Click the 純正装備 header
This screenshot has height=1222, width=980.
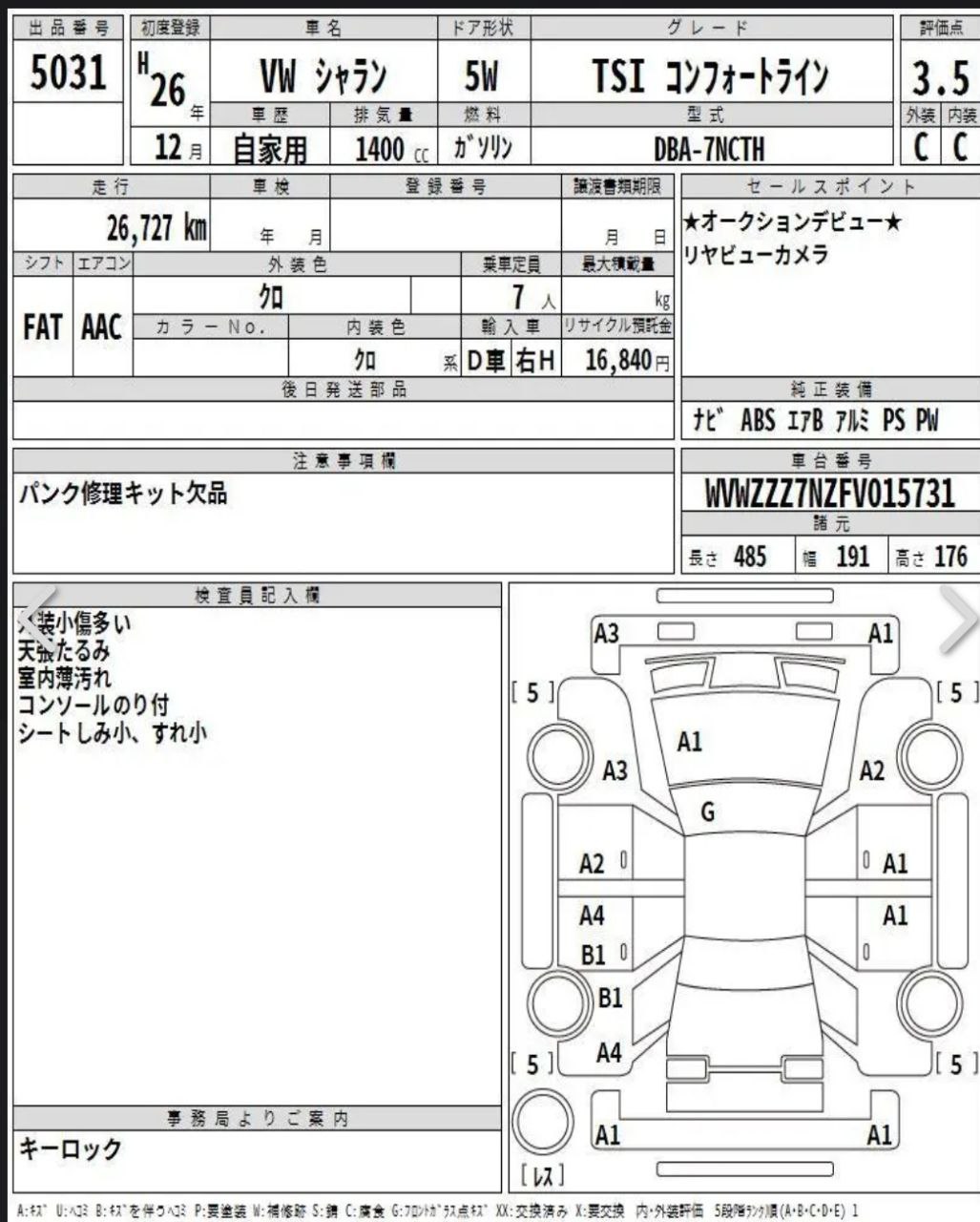click(x=830, y=389)
